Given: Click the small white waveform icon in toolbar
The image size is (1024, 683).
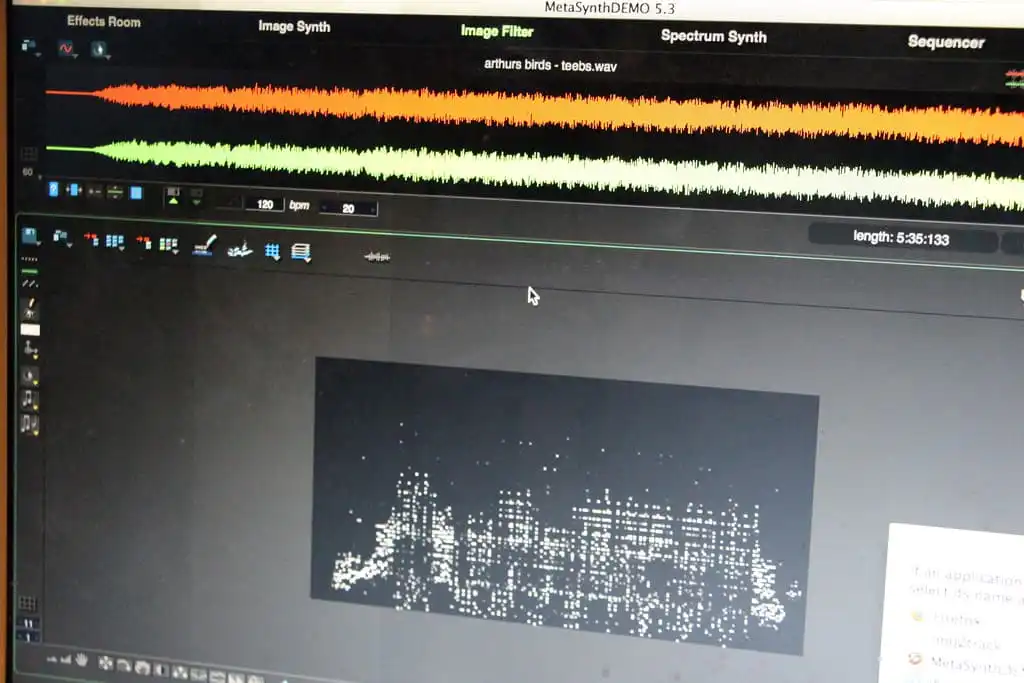Looking at the screenshot, I should [x=377, y=257].
